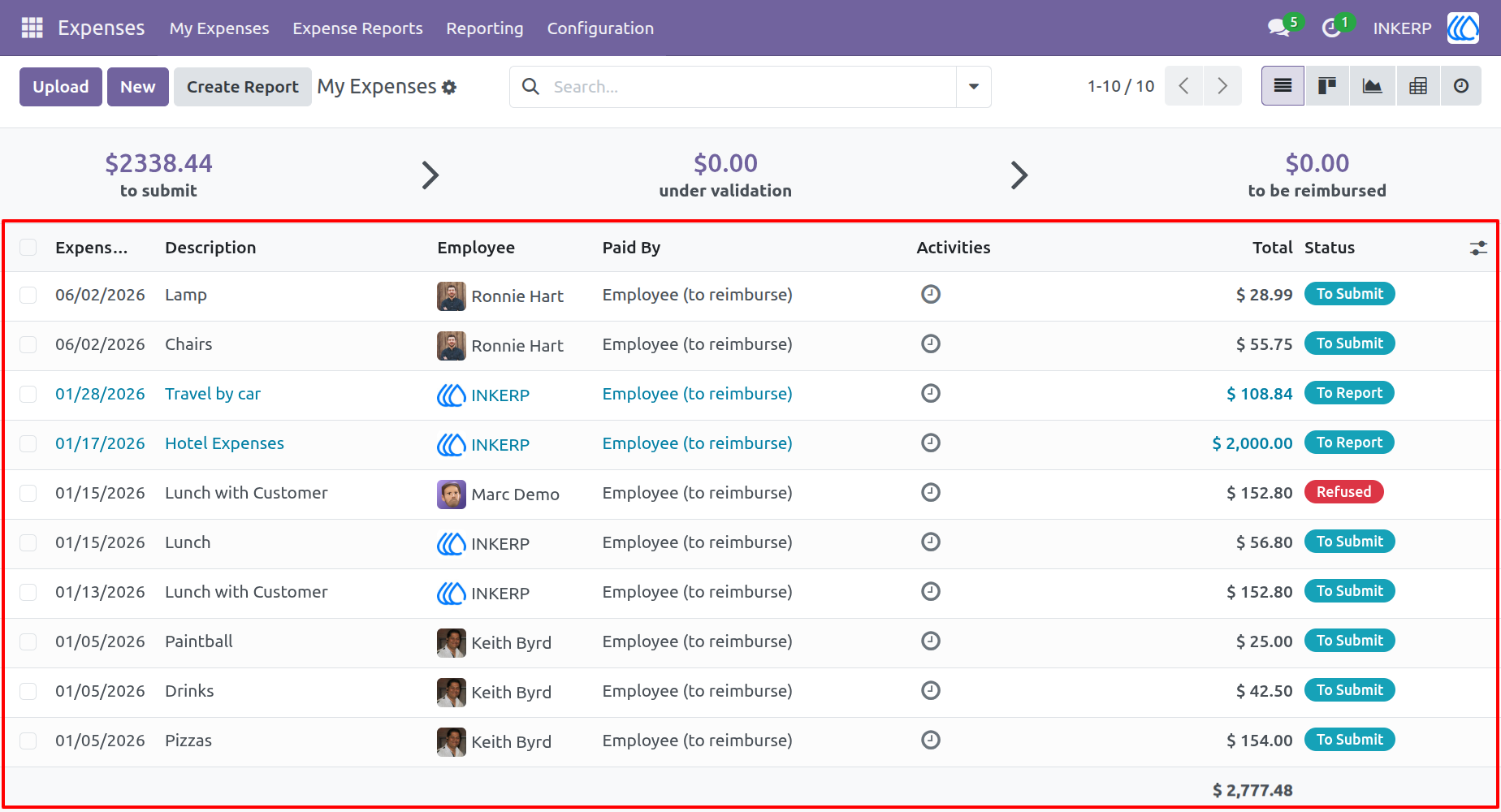Sort by the Total column header
This screenshot has width=1501, height=812.
pos(1272,248)
